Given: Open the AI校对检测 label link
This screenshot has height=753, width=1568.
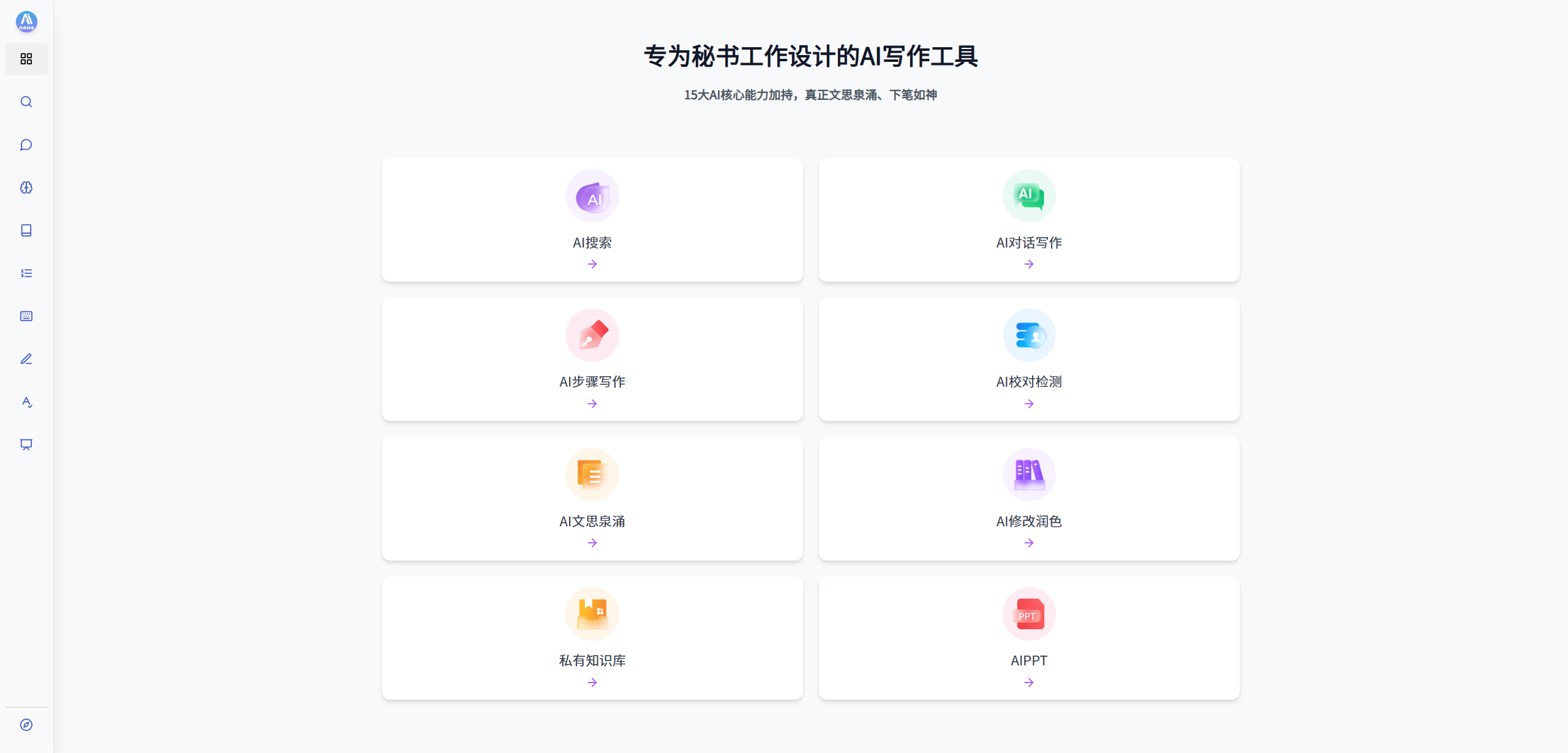Looking at the screenshot, I should click(x=1029, y=382).
